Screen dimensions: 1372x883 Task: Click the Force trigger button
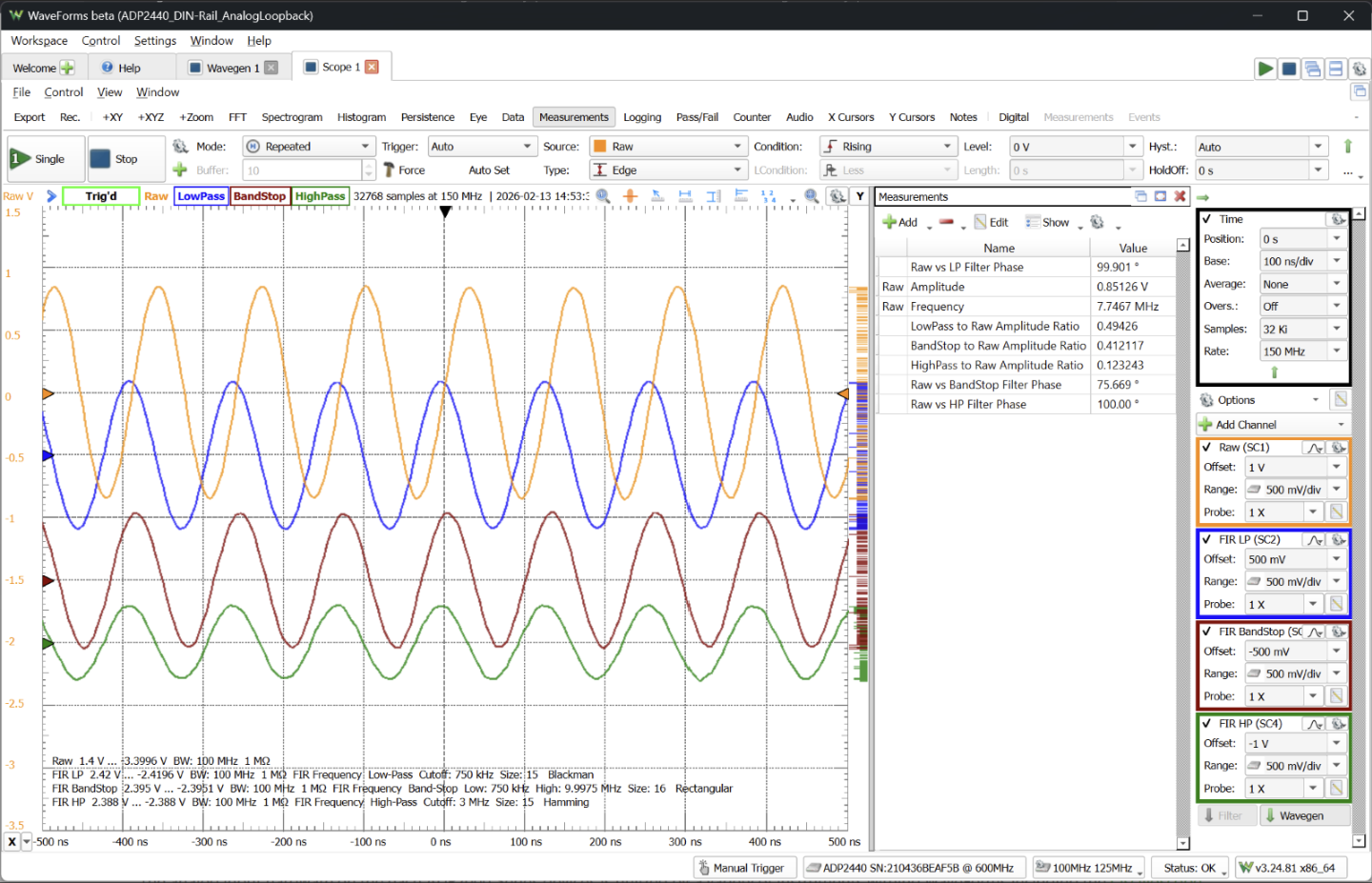click(405, 170)
